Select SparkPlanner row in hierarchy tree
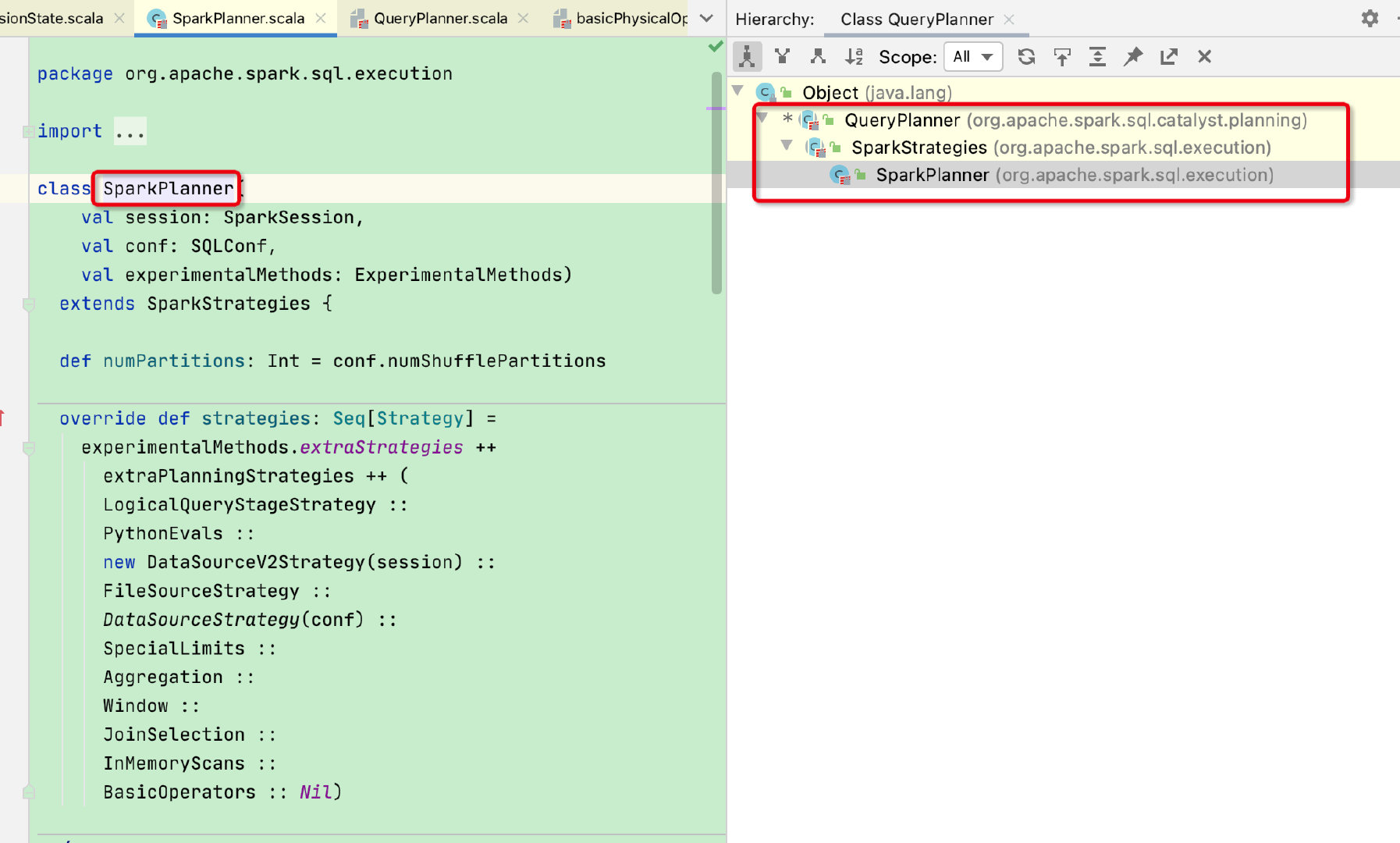Viewport: 1400px width, 843px height. click(1063, 175)
